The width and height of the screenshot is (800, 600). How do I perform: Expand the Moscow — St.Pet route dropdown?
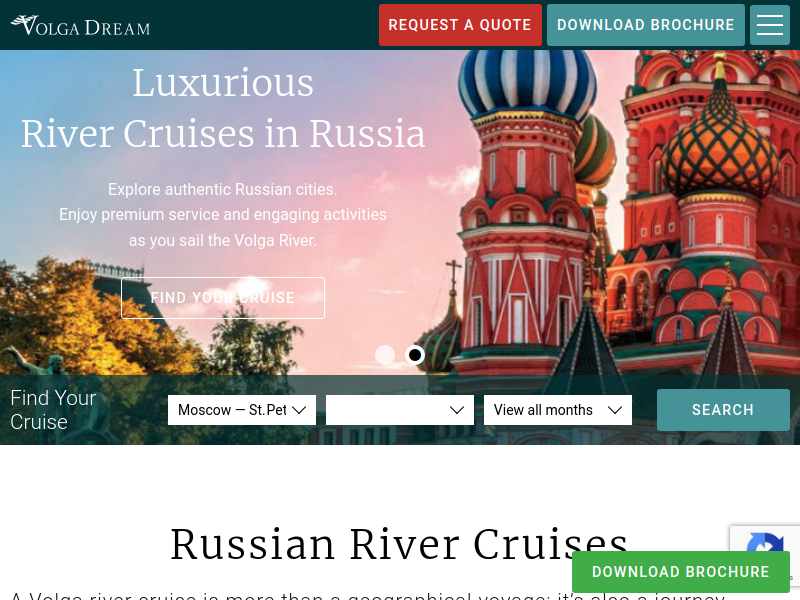coord(242,410)
